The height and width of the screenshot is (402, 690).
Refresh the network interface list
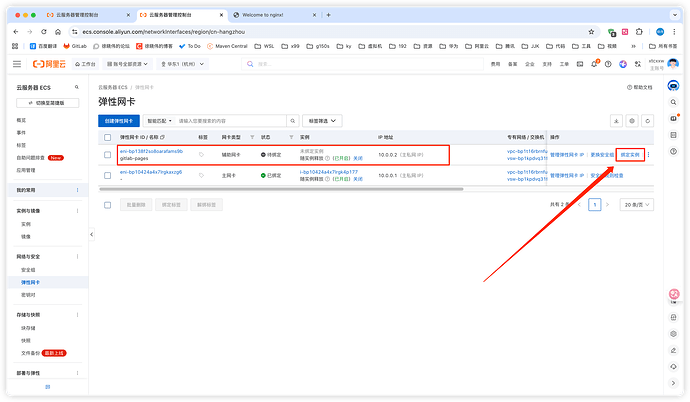click(648, 120)
